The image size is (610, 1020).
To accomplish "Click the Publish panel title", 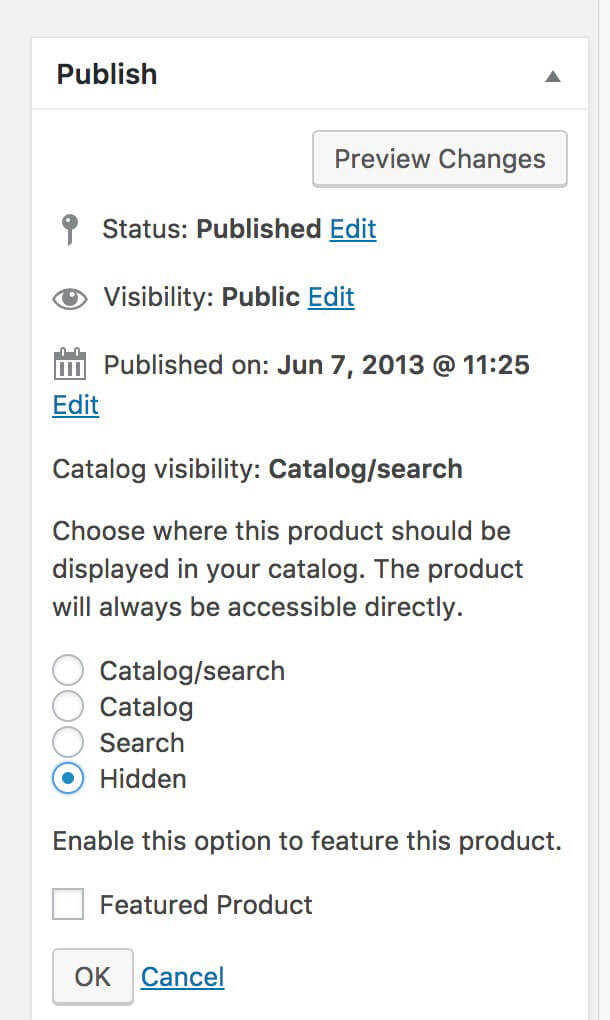I will click(x=107, y=74).
